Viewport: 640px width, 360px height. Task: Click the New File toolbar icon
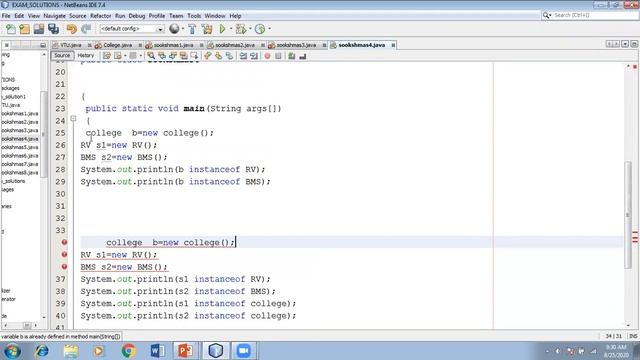tap(11, 29)
